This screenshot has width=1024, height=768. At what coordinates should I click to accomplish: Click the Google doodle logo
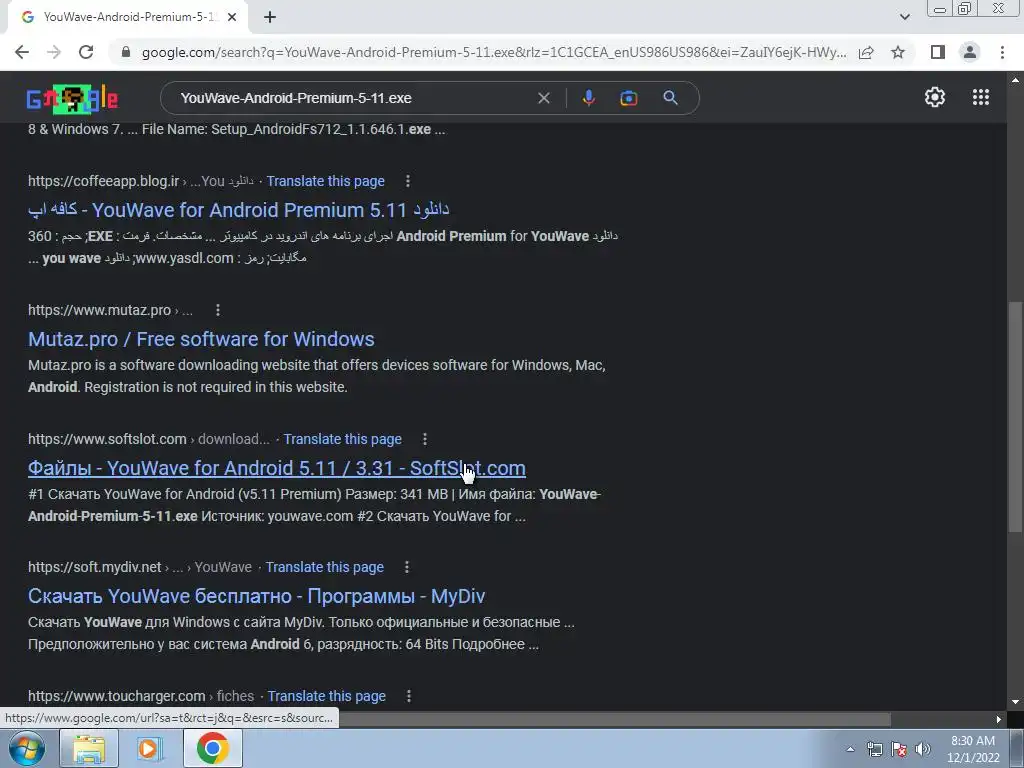[x=72, y=99]
